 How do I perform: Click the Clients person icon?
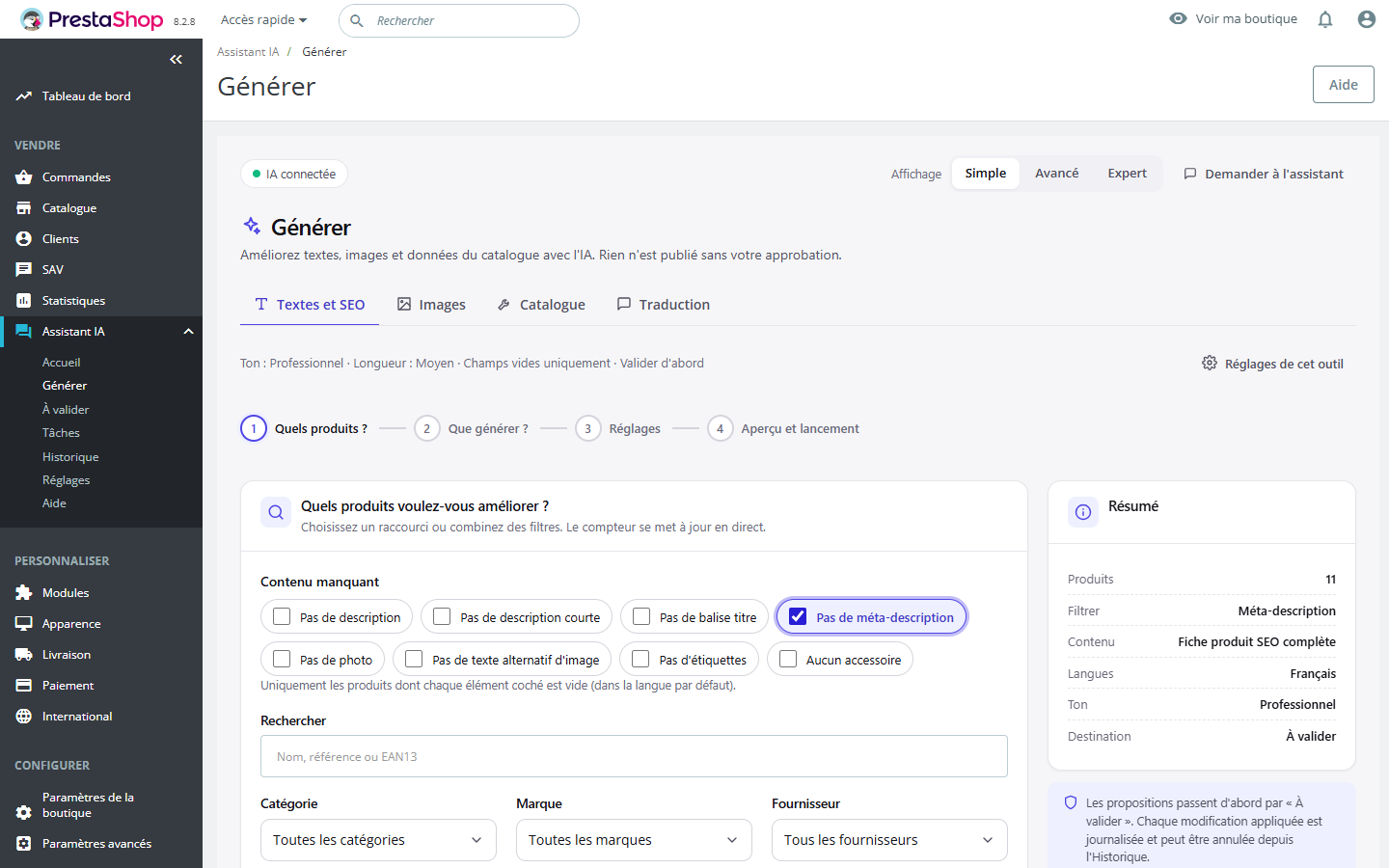[x=24, y=239]
